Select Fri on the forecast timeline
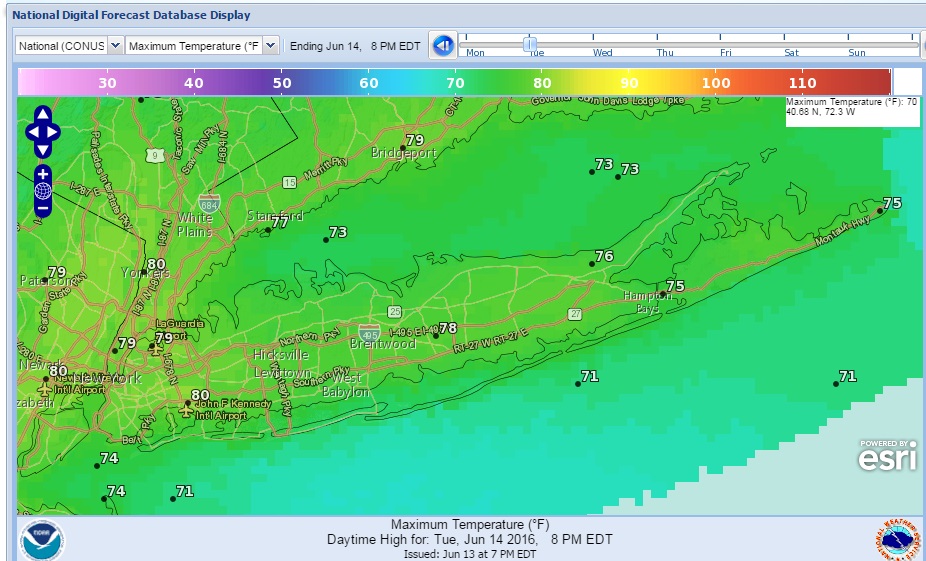This screenshot has height=561, width=926. point(726,52)
